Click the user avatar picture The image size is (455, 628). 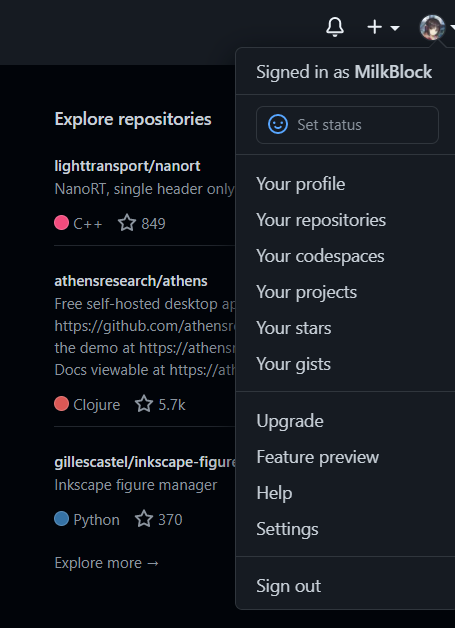432,27
